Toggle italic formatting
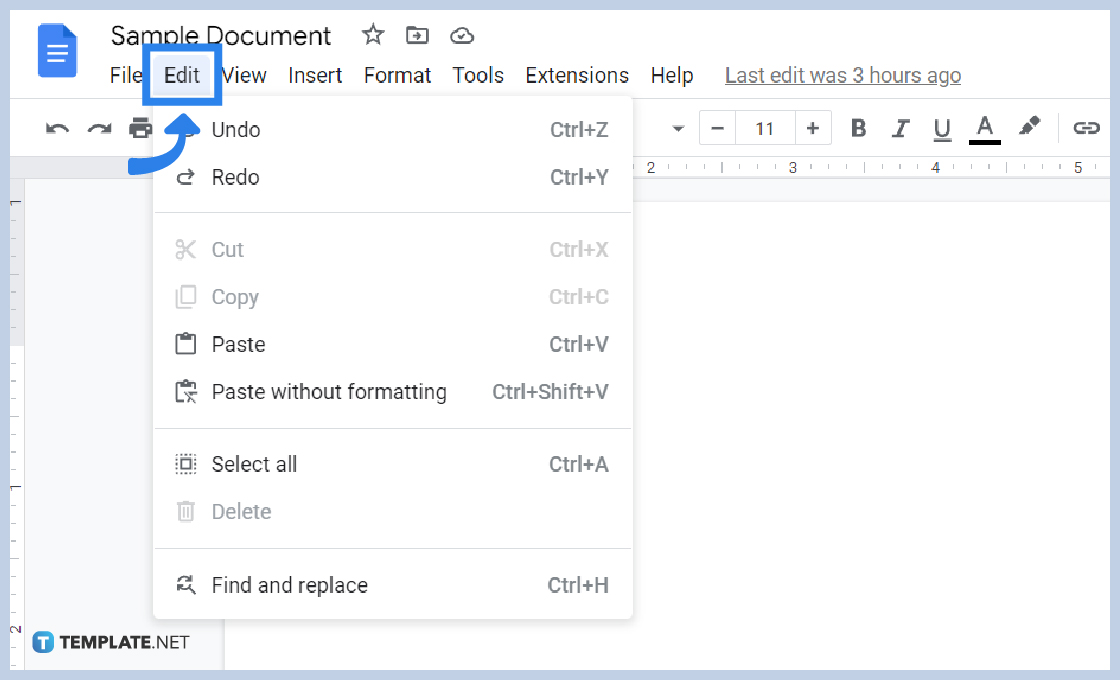 (900, 128)
